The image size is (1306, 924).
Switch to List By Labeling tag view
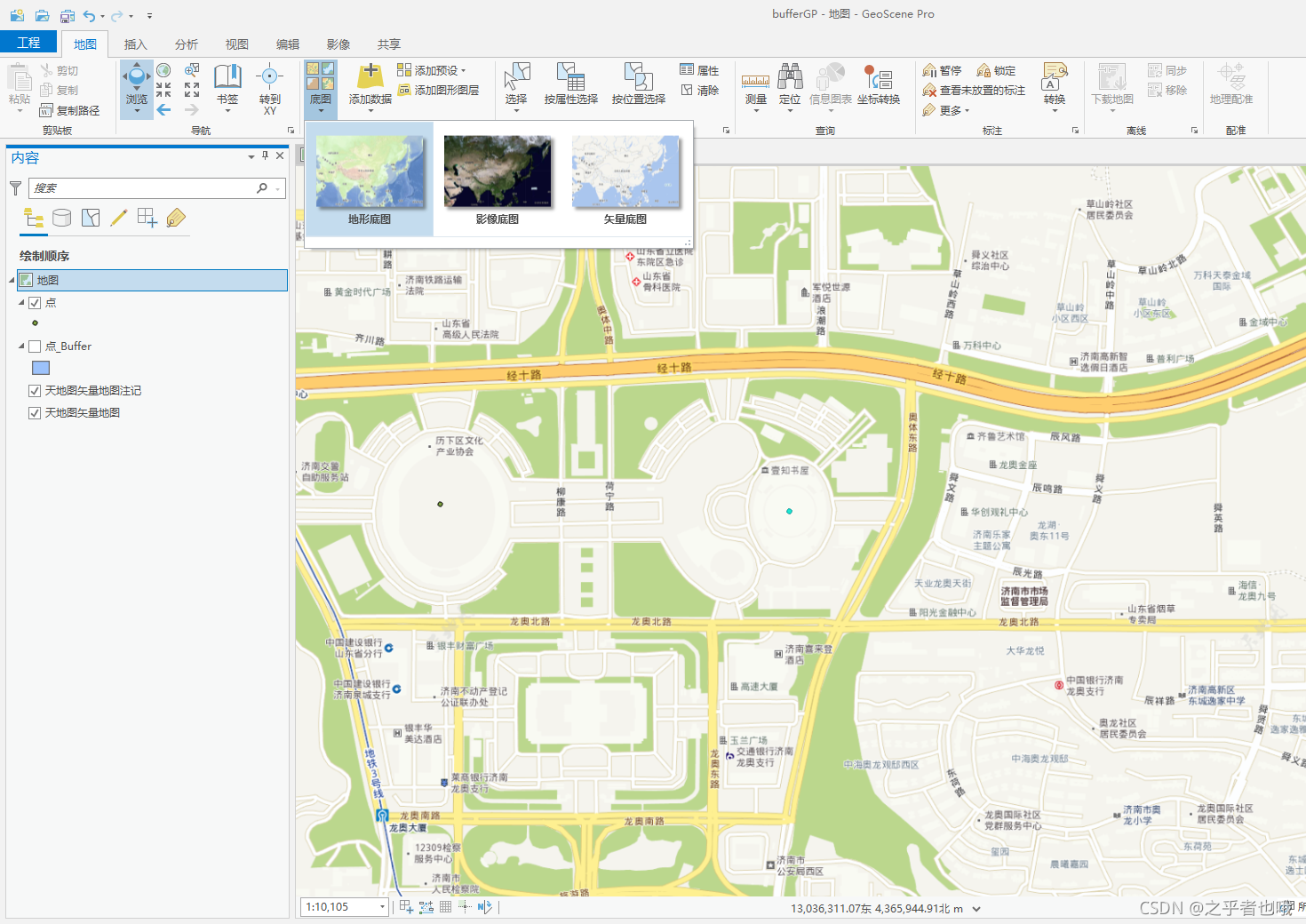[176, 218]
